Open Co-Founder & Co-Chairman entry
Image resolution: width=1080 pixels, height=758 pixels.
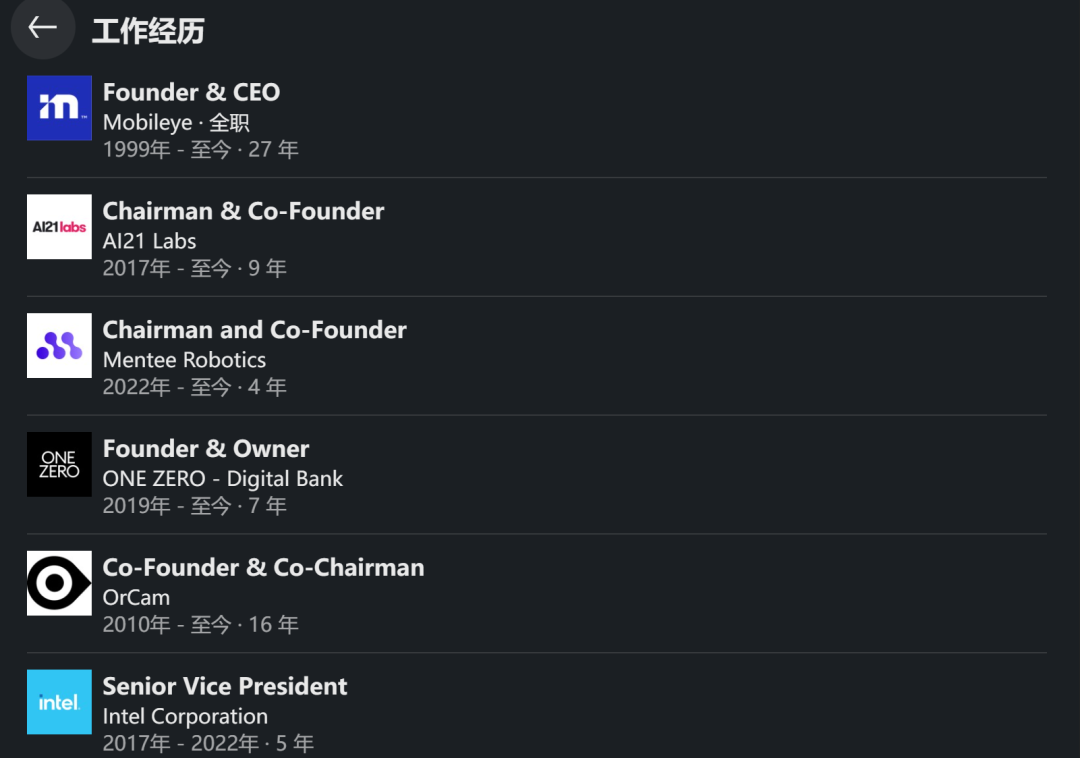[263, 568]
